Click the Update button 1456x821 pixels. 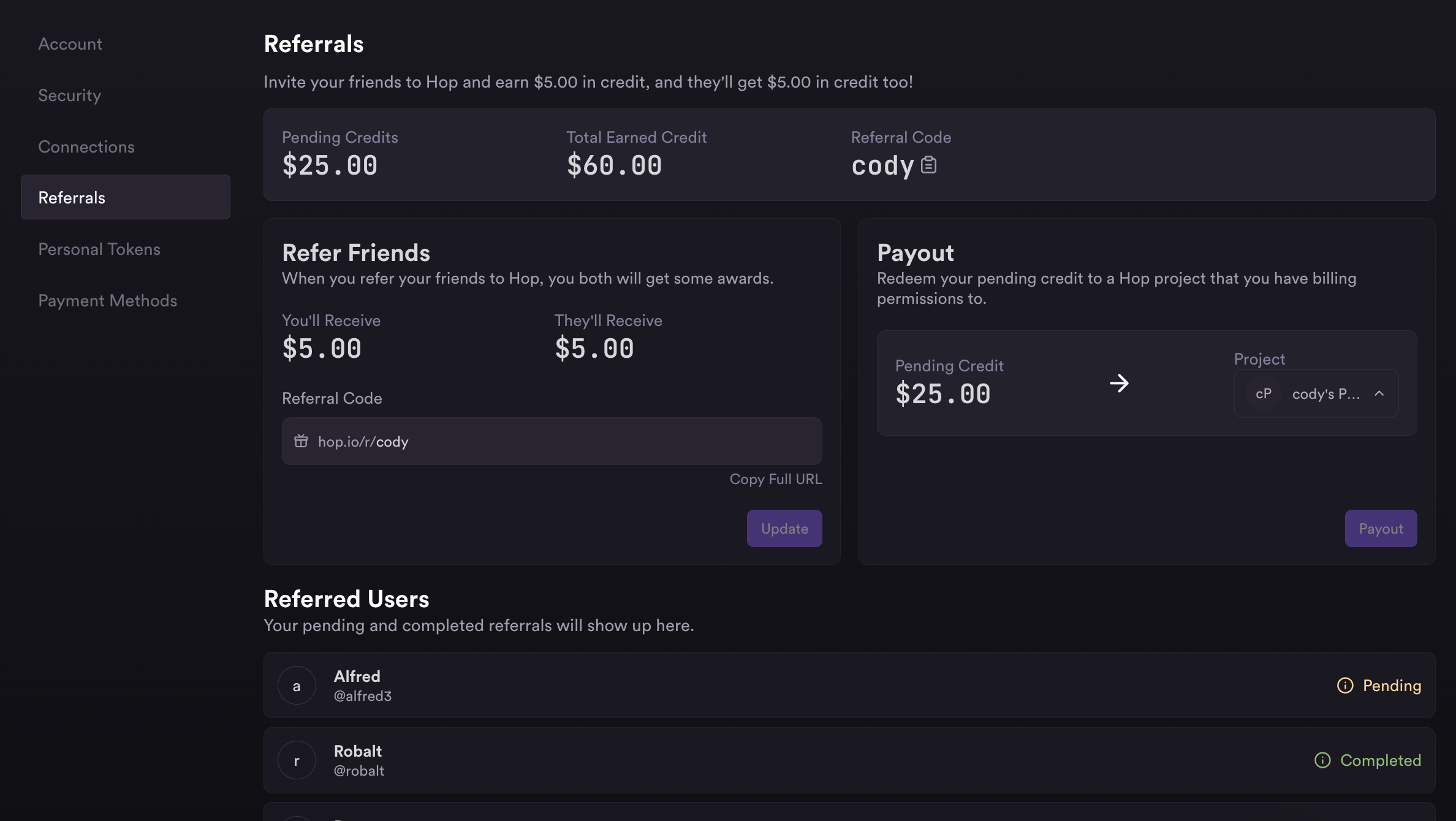pos(784,529)
